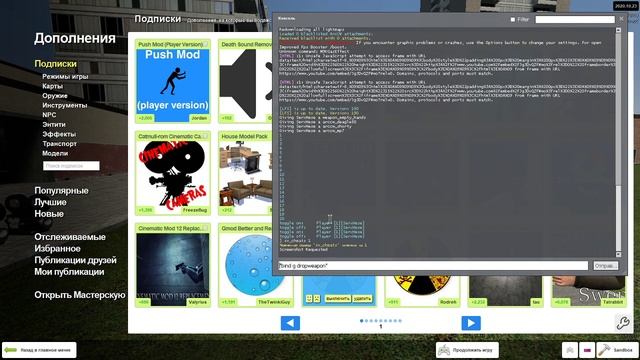Toggle the Filter checkbox in console
The image size is (640, 360).
click(x=513, y=19)
